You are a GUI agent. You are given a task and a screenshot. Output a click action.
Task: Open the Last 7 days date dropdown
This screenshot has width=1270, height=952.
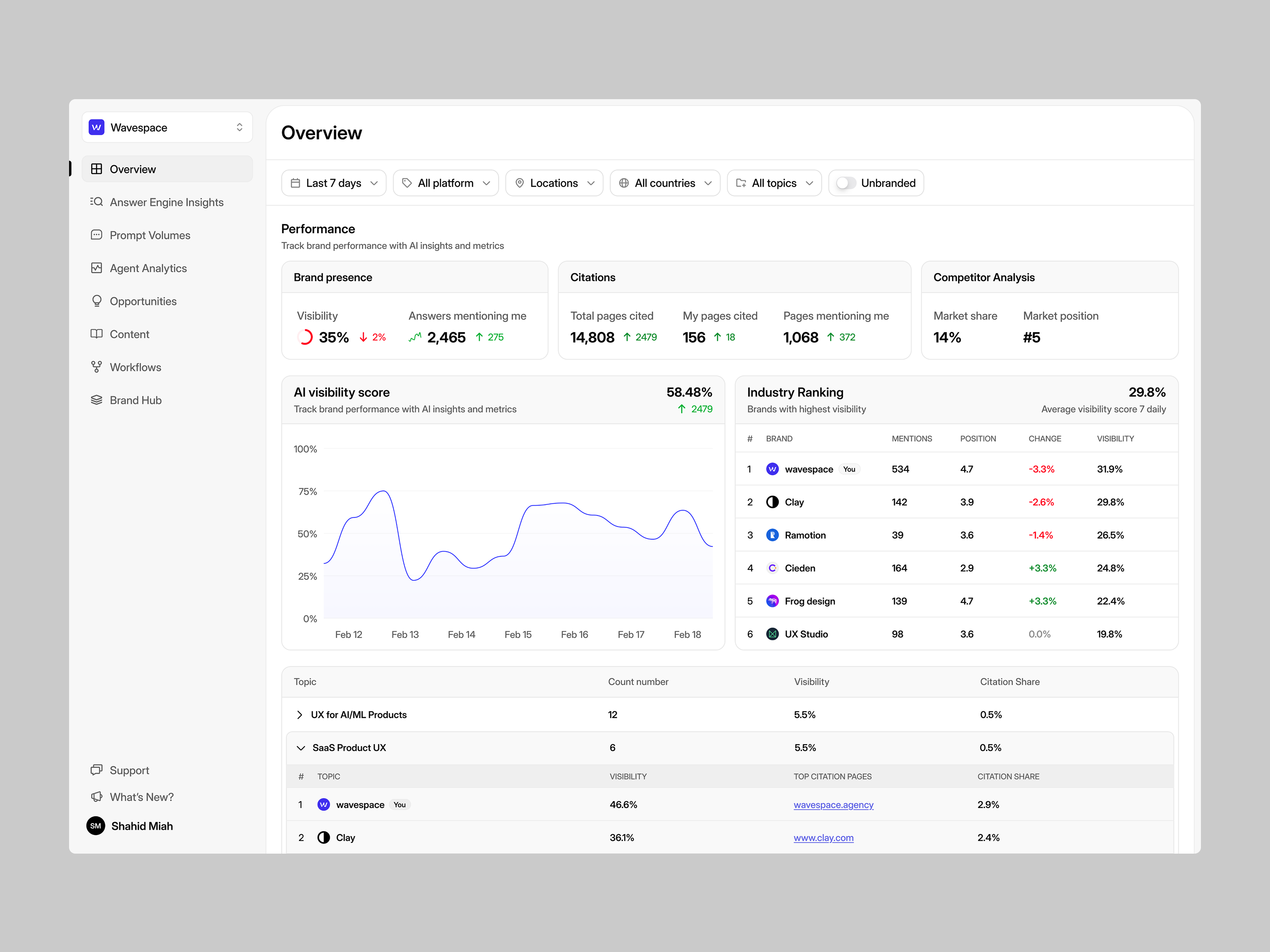(x=334, y=183)
